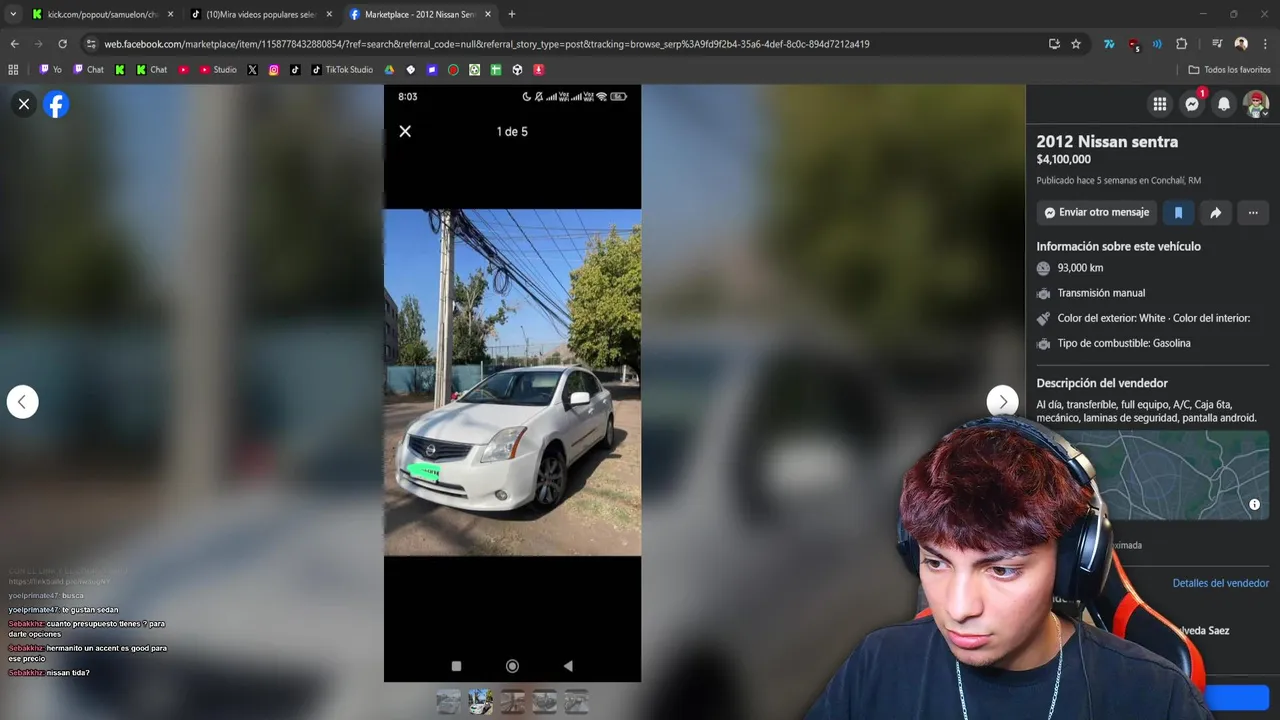Open the Facebook notifications bell
The width and height of the screenshot is (1280, 720).
(1224, 104)
